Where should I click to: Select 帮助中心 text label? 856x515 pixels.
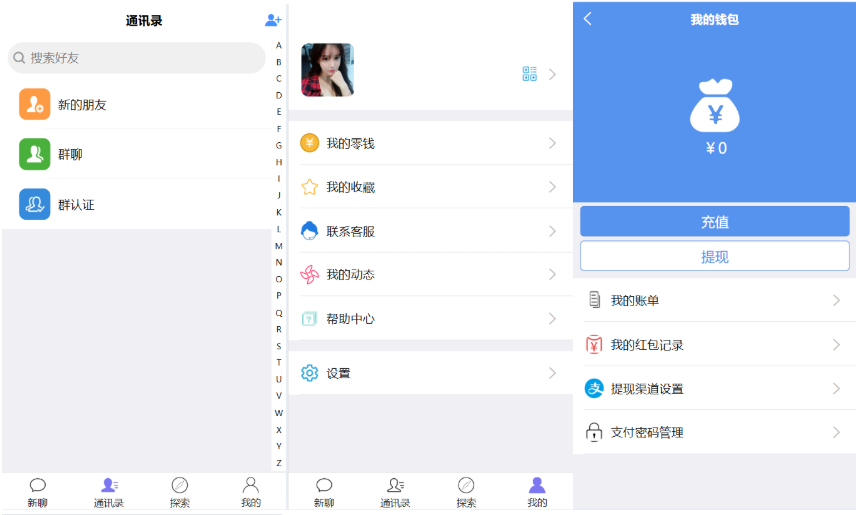coord(350,319)
